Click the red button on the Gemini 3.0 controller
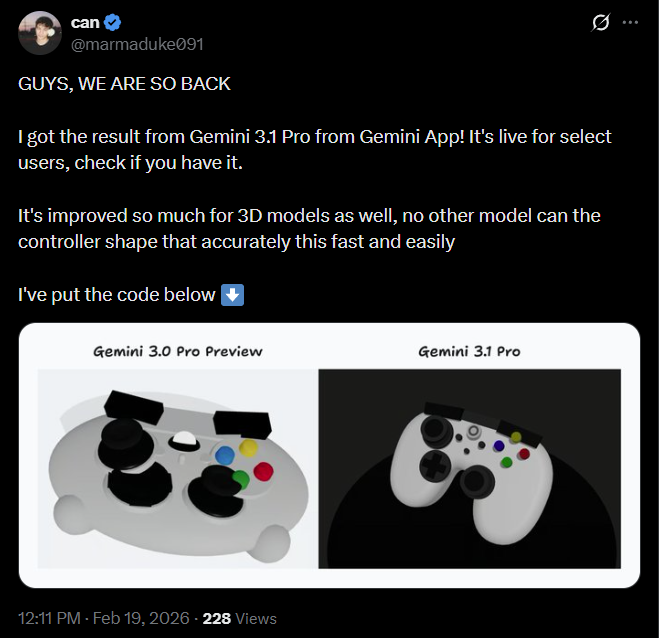 tap(264, 470)
